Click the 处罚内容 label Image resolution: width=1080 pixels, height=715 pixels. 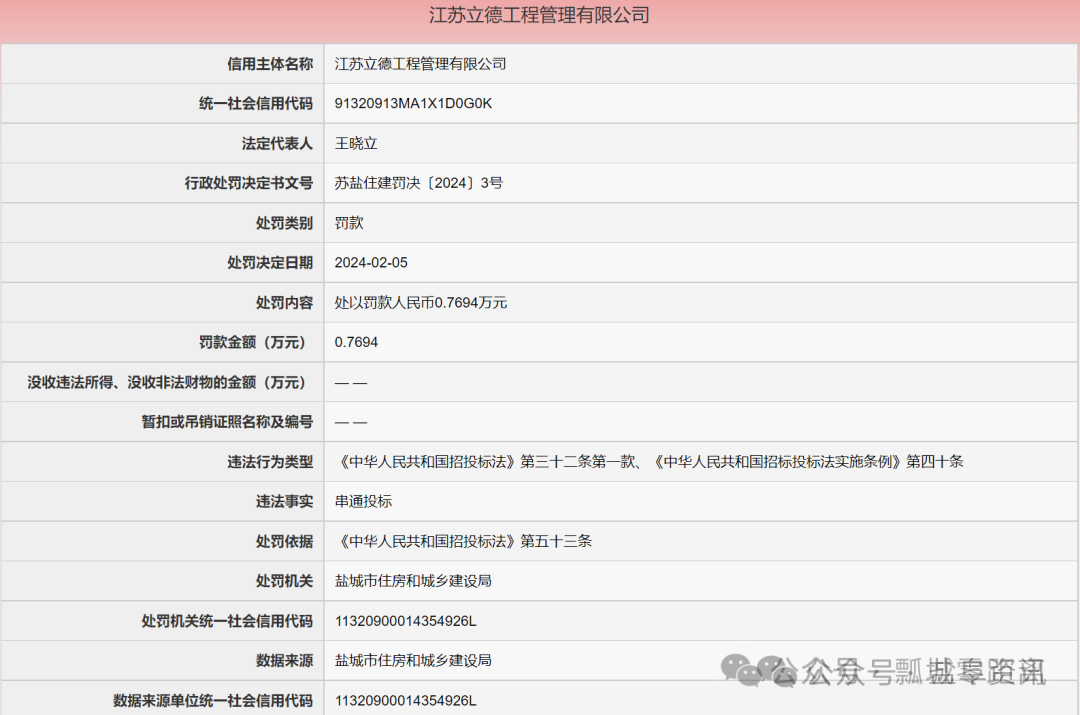pyautogui.click(x=284, y=303)
